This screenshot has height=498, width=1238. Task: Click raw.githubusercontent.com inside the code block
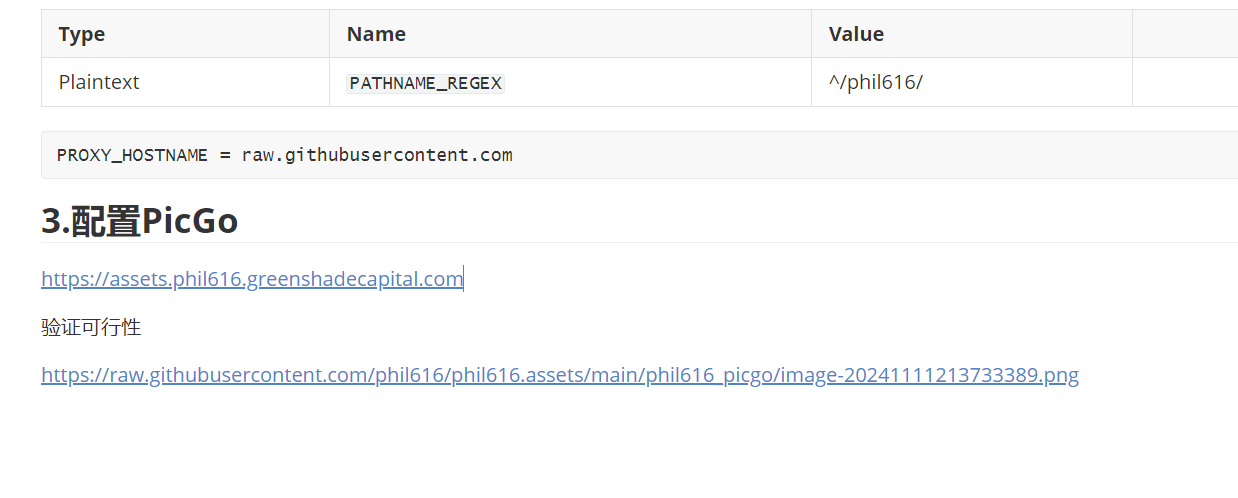click(x=377, y=155)
